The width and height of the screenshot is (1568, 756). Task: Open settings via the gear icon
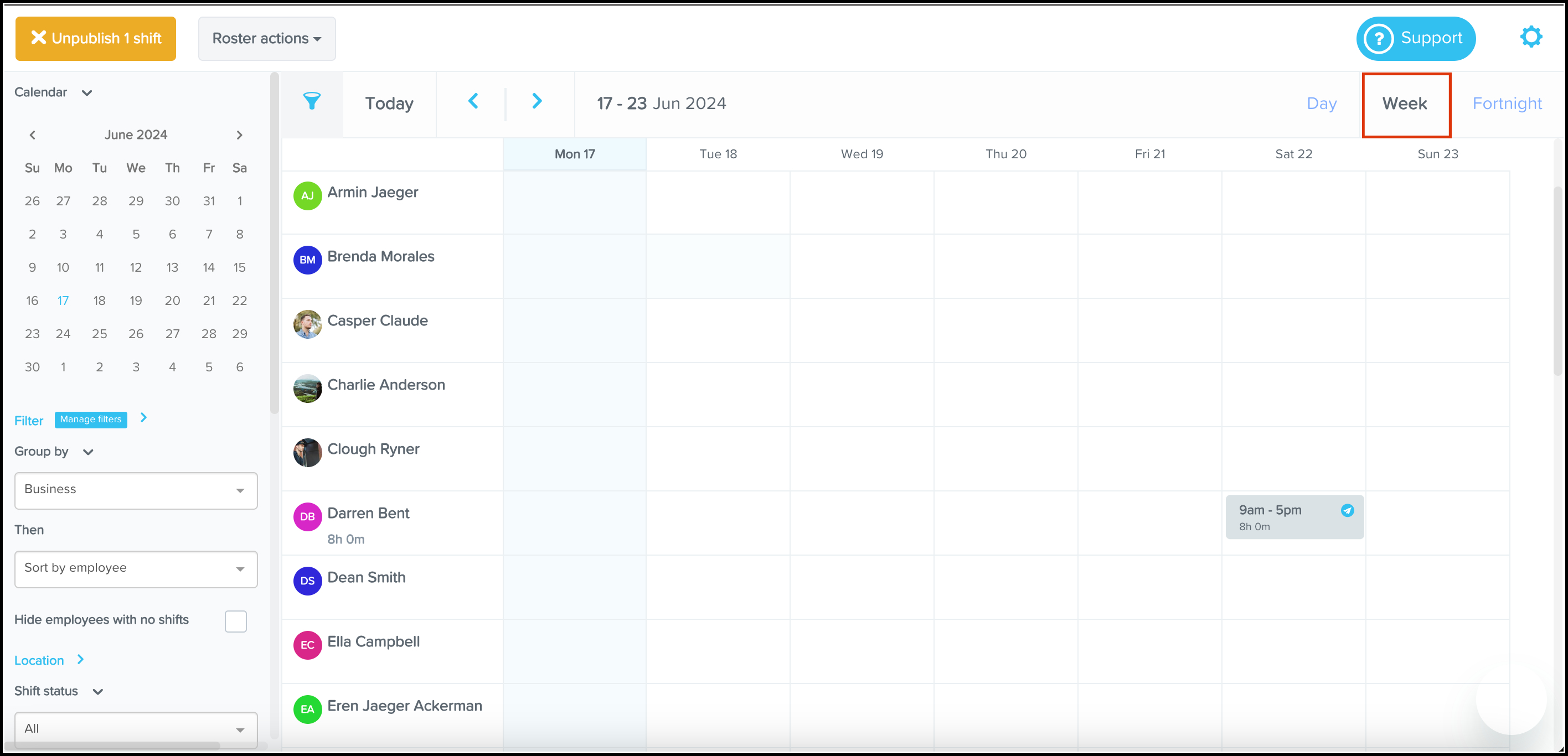[x=1530, y=37]
